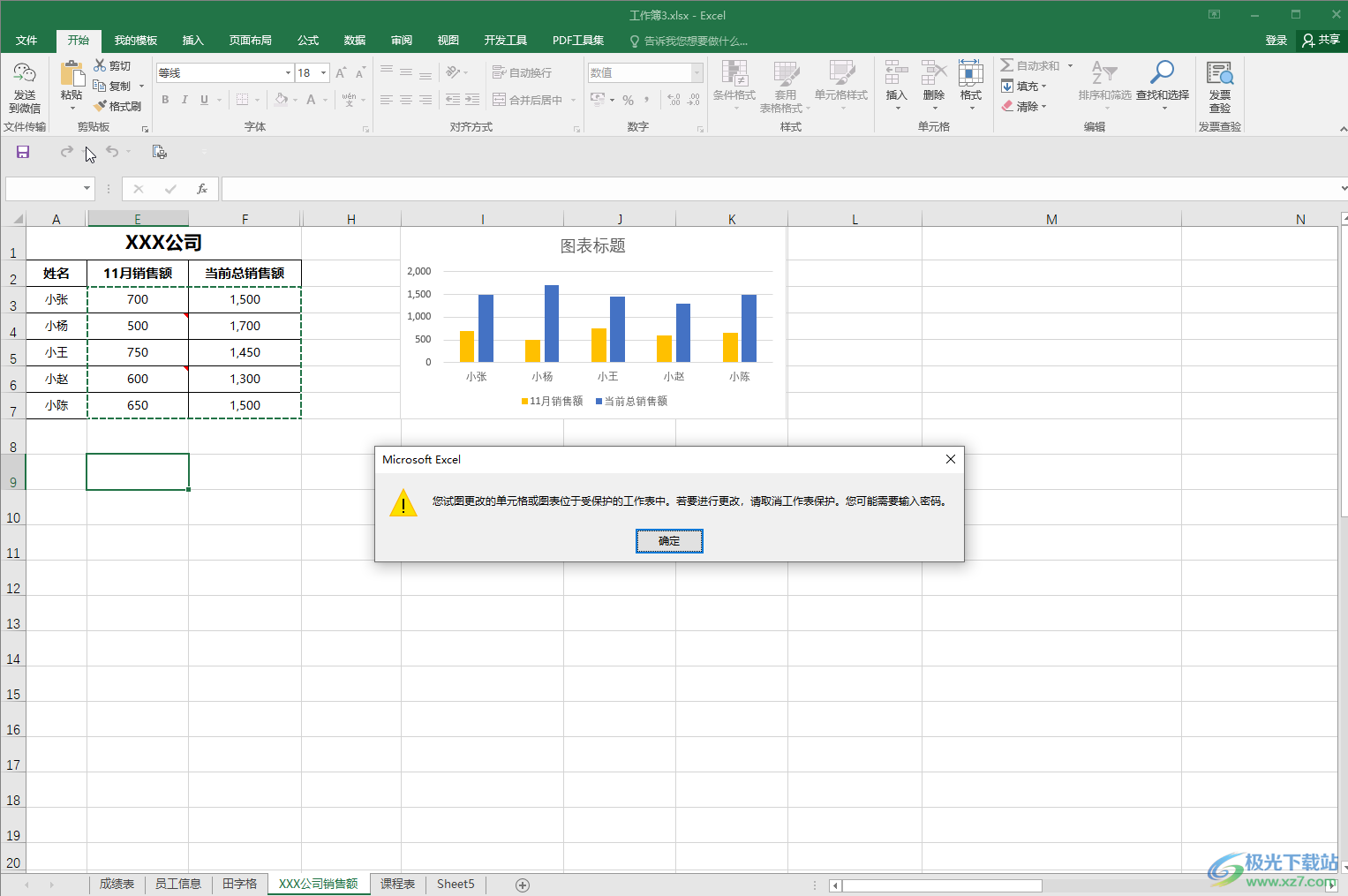Open the Name Box dropdown

87,188
